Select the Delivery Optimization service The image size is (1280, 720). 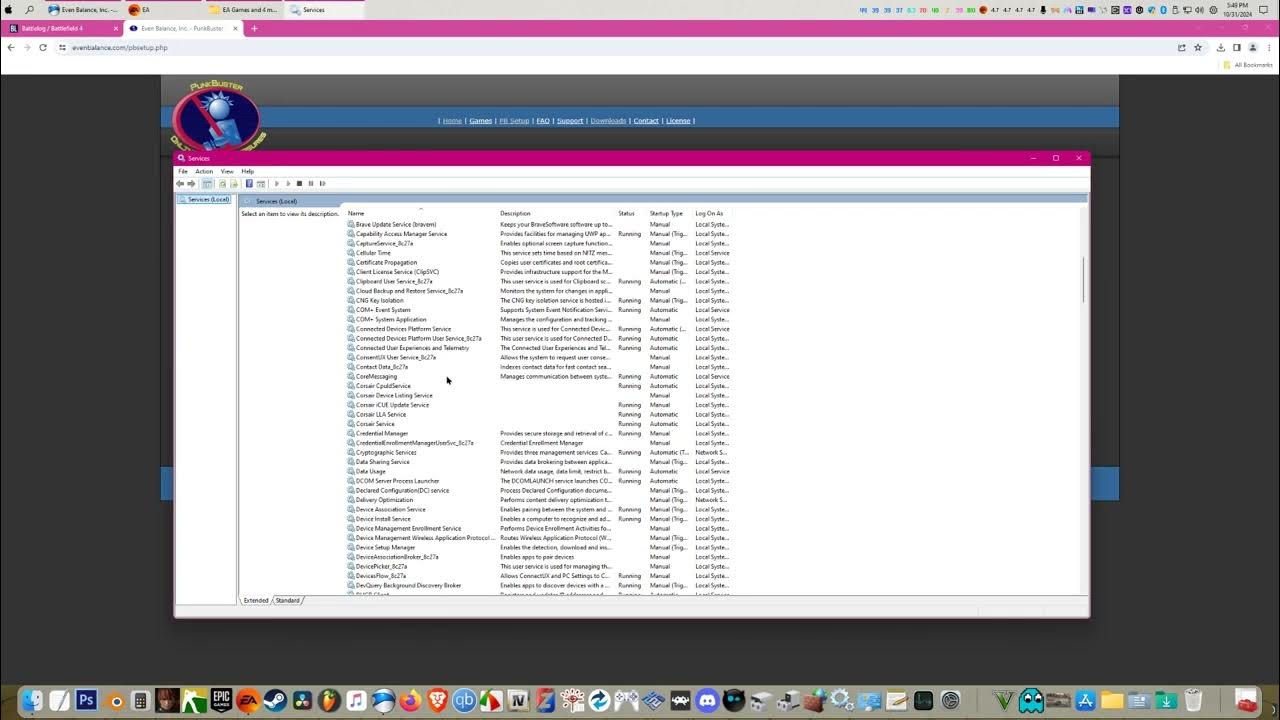[540, 500]
